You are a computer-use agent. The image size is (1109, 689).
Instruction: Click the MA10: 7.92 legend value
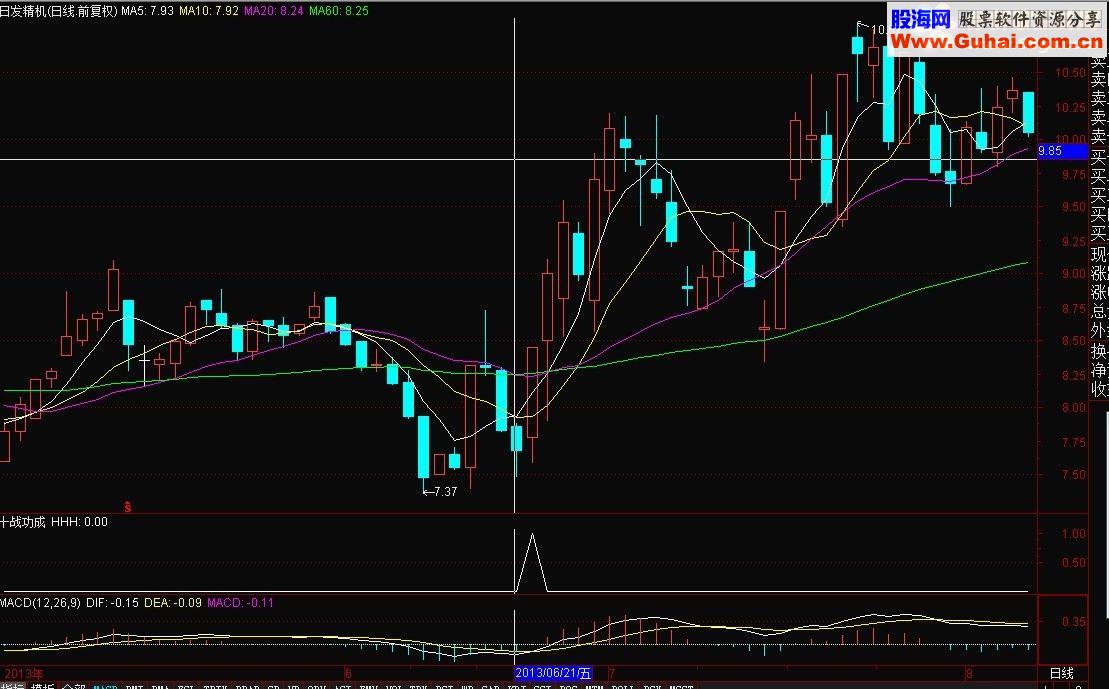click(x=209, y=11)
